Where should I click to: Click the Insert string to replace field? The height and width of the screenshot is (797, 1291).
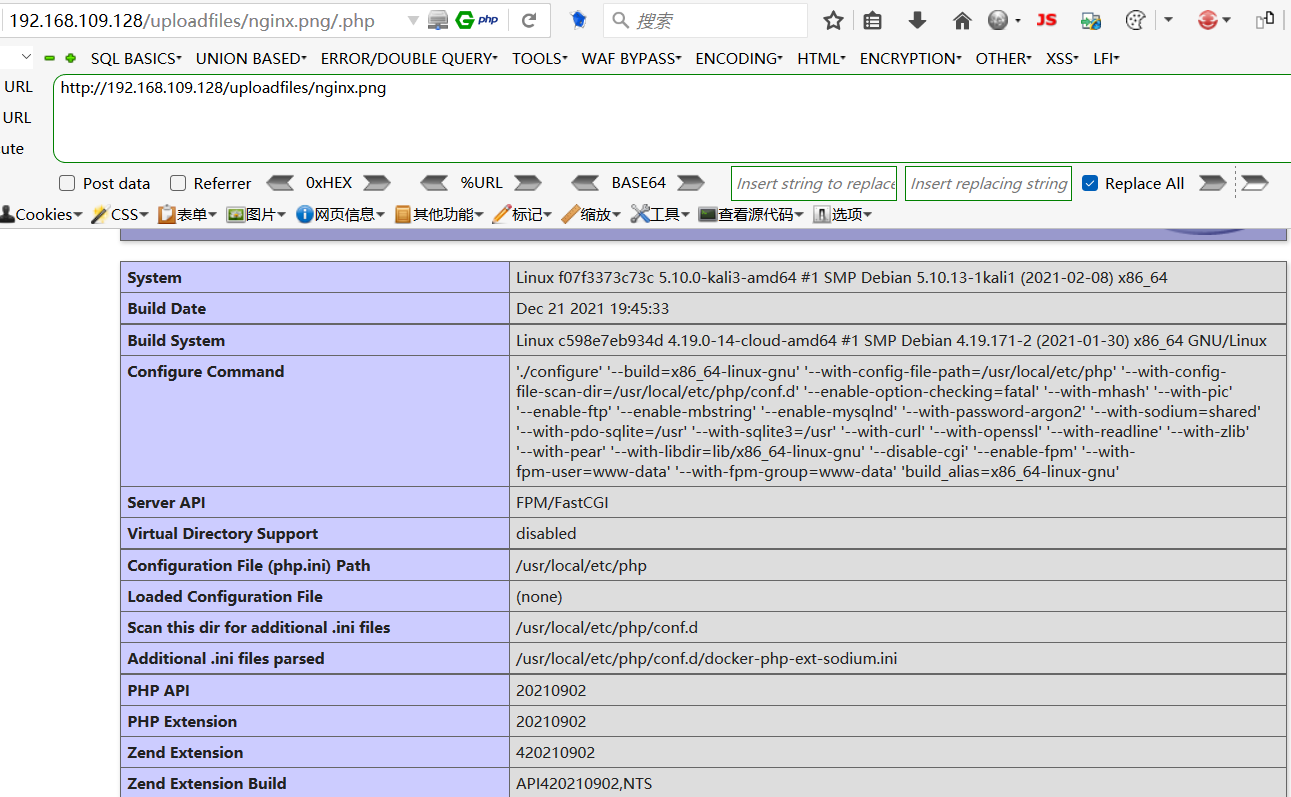pos(814,183)
